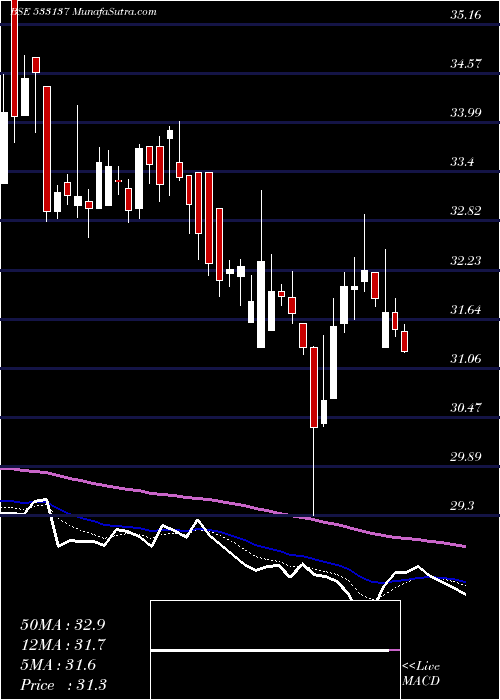
Task: Click the 29.3 price axis label
Action: (x=462, y=506)
